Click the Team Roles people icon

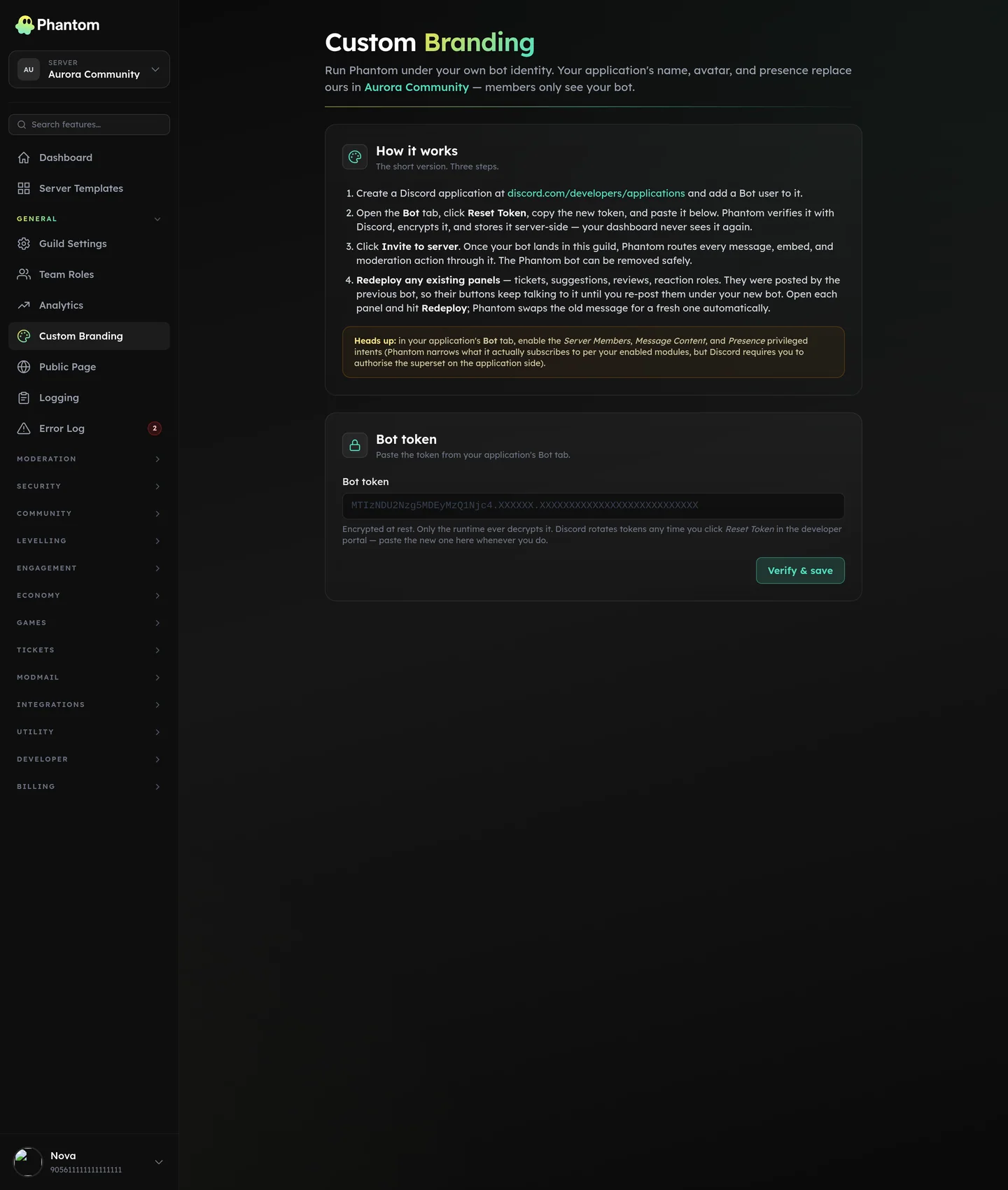pos(24,274)
